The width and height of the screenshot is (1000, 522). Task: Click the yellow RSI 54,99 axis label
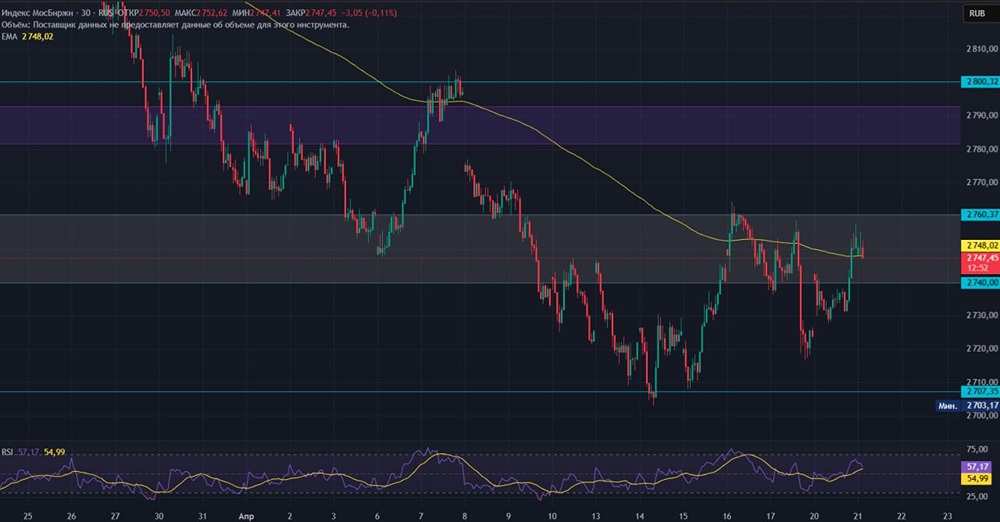tap(977, 478)
